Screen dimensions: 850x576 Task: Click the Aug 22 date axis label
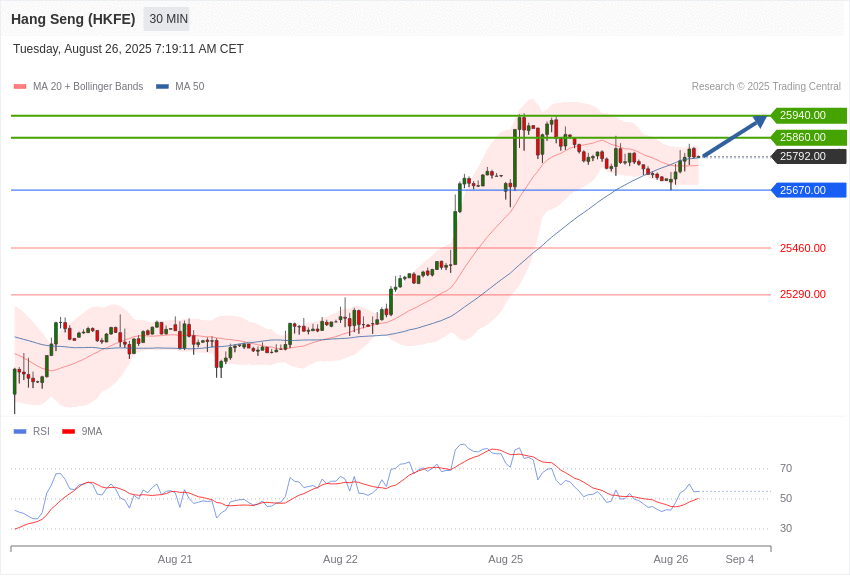coord(340,559)
